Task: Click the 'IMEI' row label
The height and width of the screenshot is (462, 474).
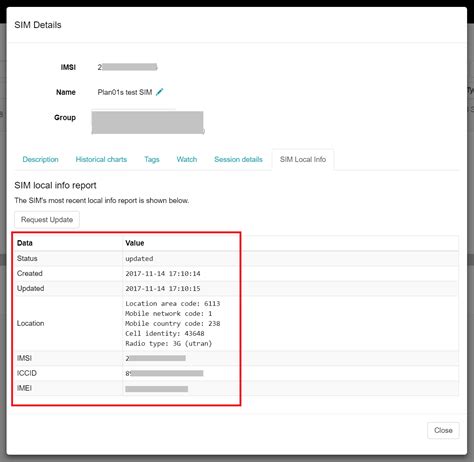Action: click(x=24, y=388)
